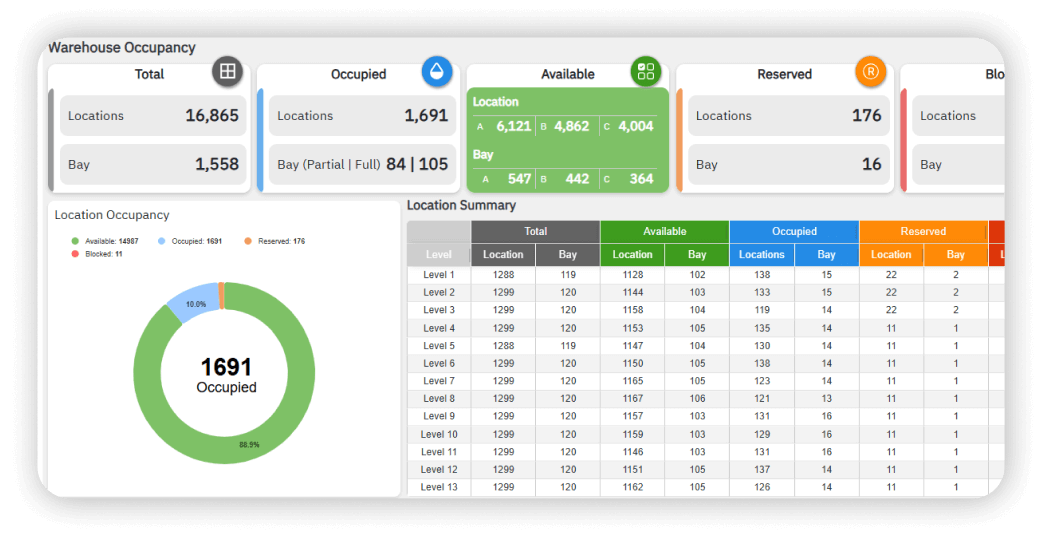The image size is (1043, 536).
Task: Click the Total Bay 1,558 tile
Action: point(153,164)
